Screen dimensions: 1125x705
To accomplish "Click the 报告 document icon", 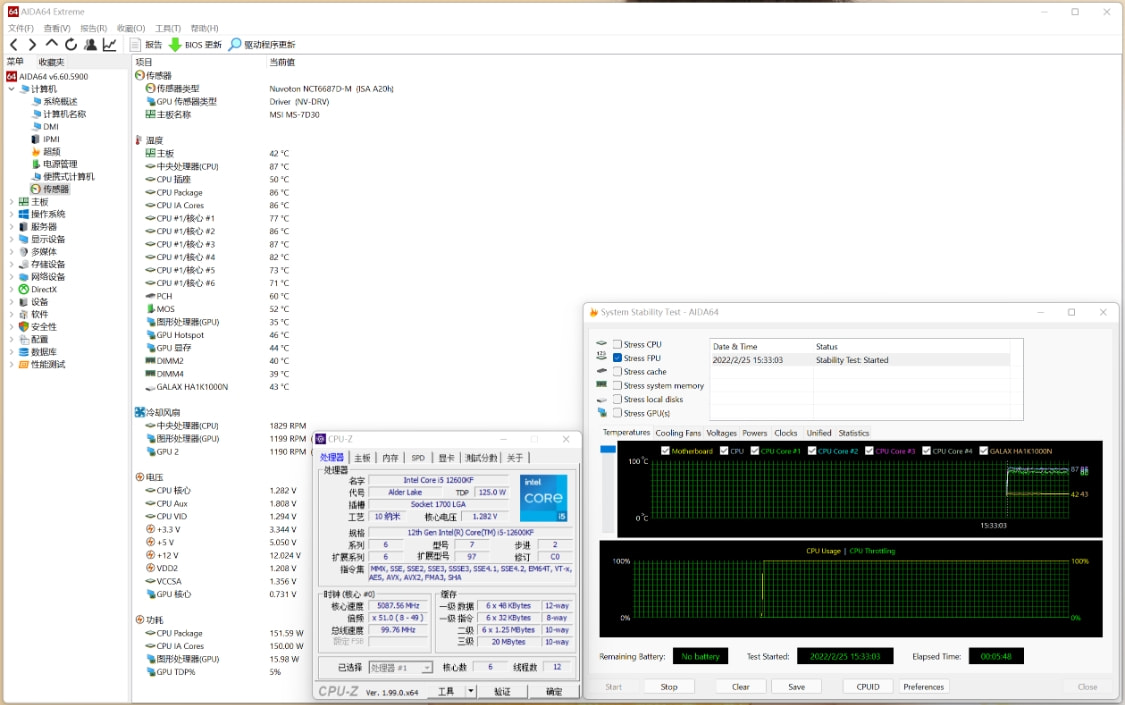I will click(x=135, y=45).
